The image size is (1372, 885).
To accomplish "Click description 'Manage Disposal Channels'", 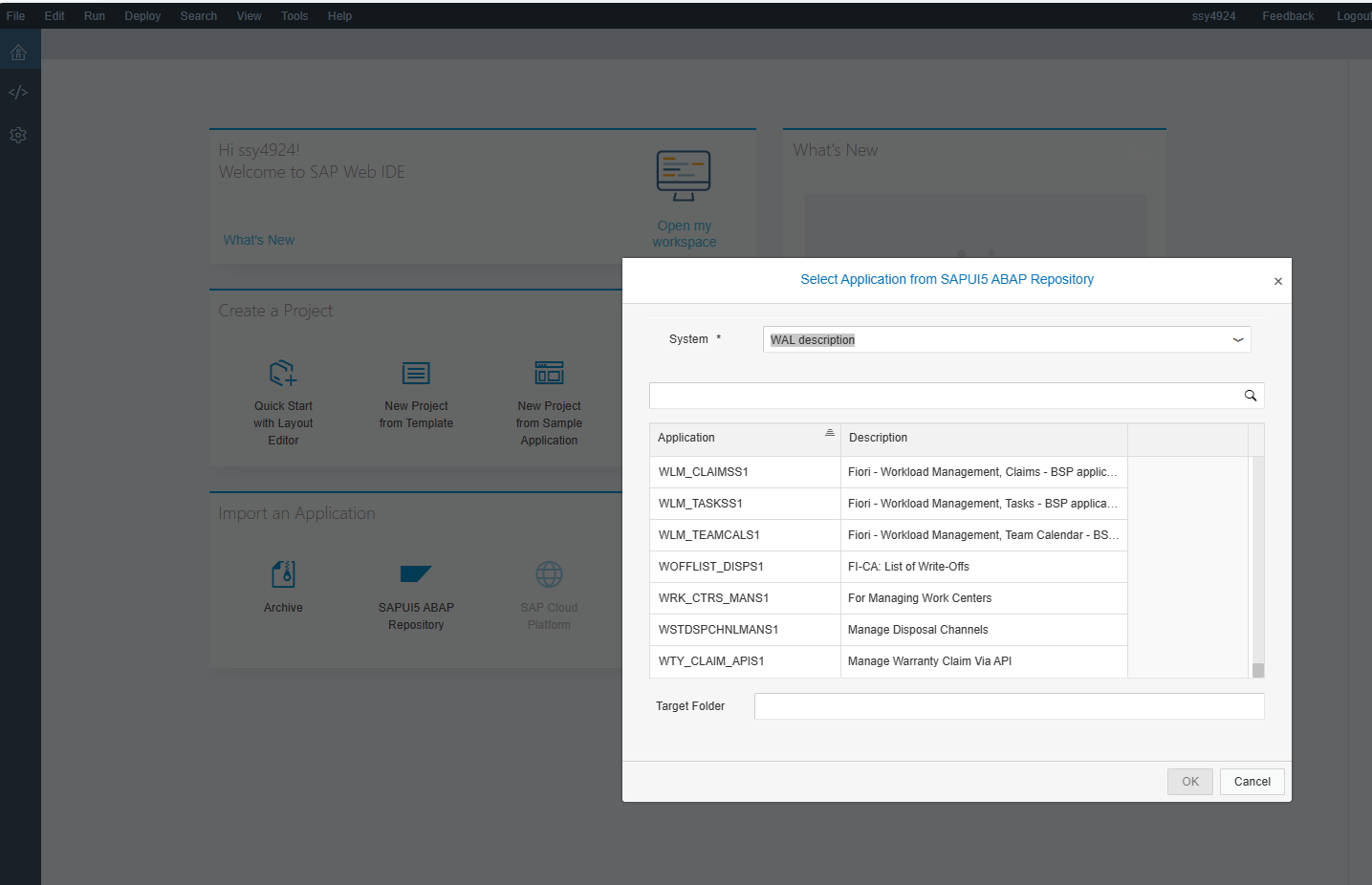I will (918, 630).
